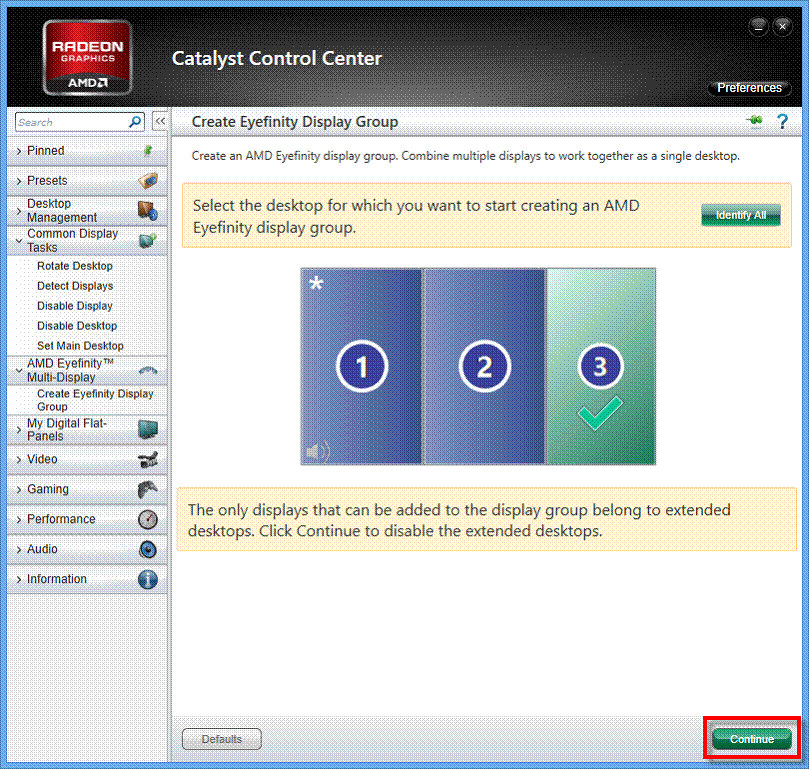The width and height of the screenshot is (810, 770).
Task: Select Create Eyefinity Display Group item
Action: click(95, 400)
